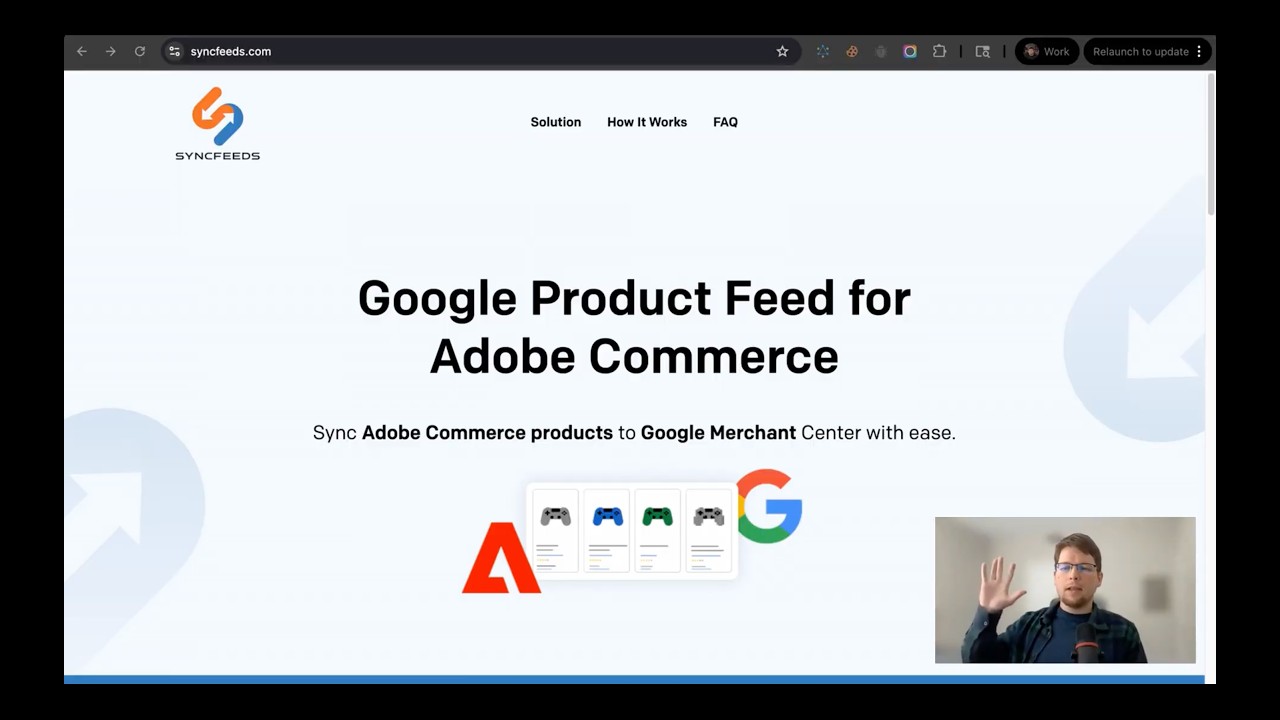The height and width of the screenshot is (720, 1280).
Task: Click the page vertical scrollbar thumb
Action: [1210, 142]
